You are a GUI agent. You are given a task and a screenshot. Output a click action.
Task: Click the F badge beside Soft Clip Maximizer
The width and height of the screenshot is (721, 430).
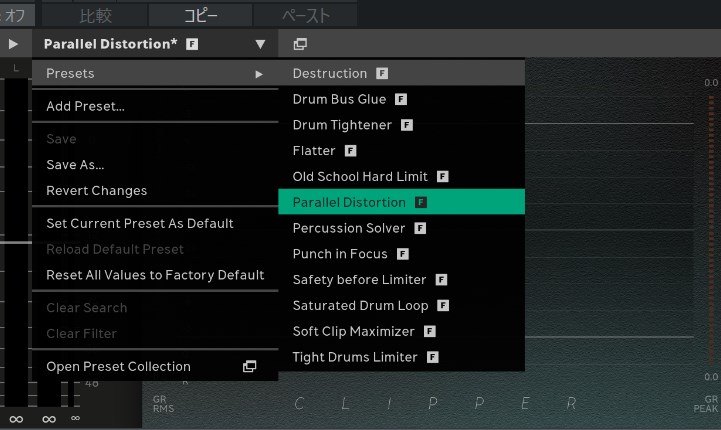pyautogui.click(x=430, y=331)
